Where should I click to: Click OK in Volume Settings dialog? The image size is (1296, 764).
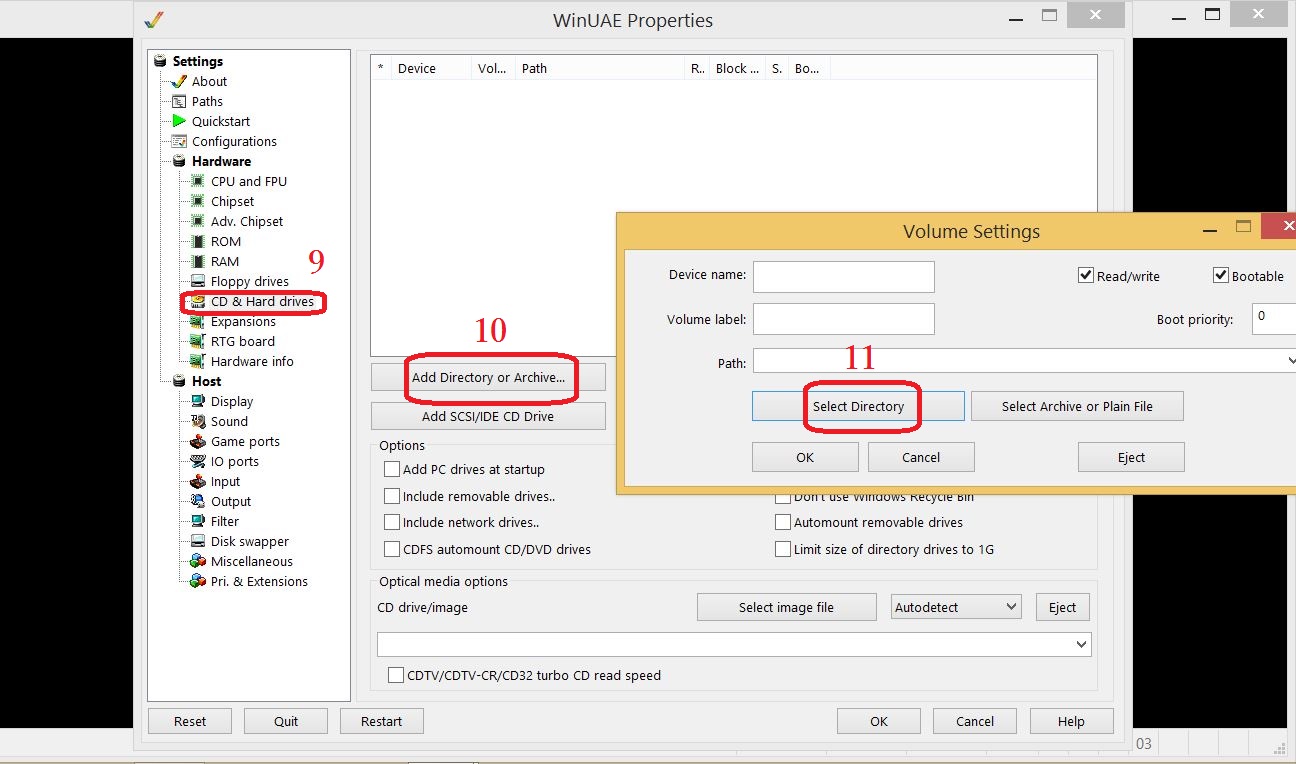[805, 457]
